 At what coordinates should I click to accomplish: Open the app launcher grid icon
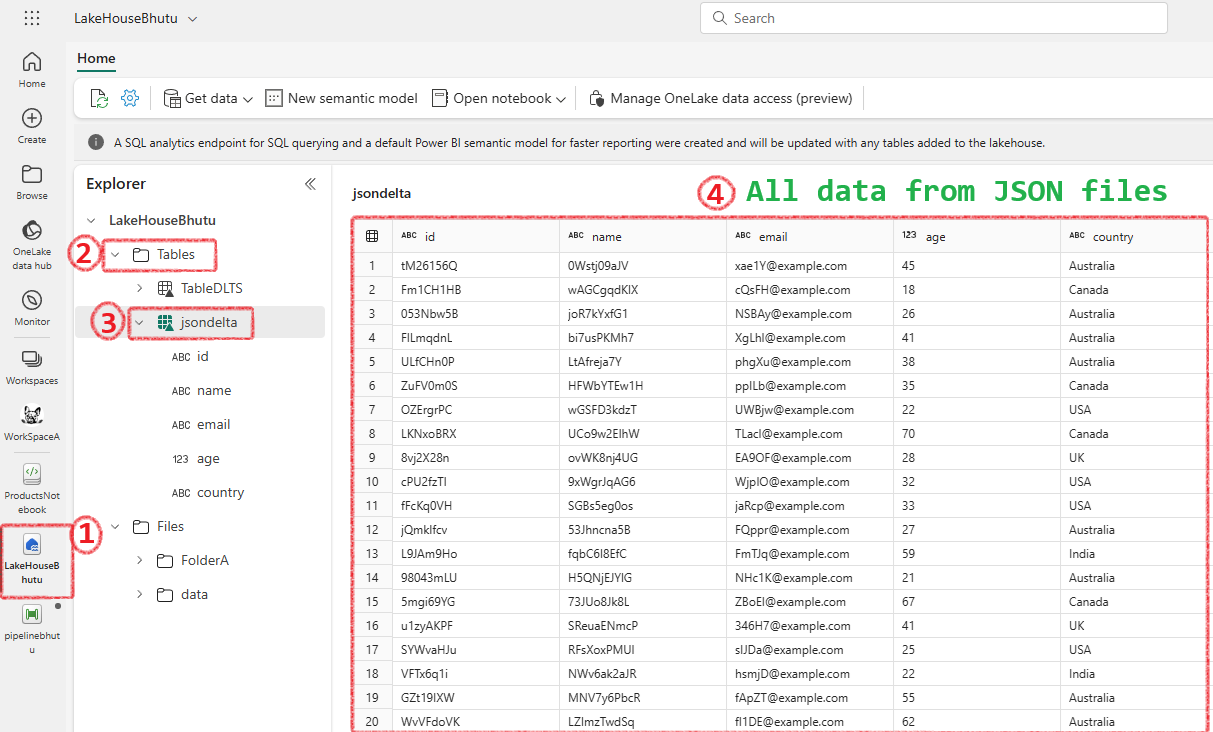tap(32, 18)
